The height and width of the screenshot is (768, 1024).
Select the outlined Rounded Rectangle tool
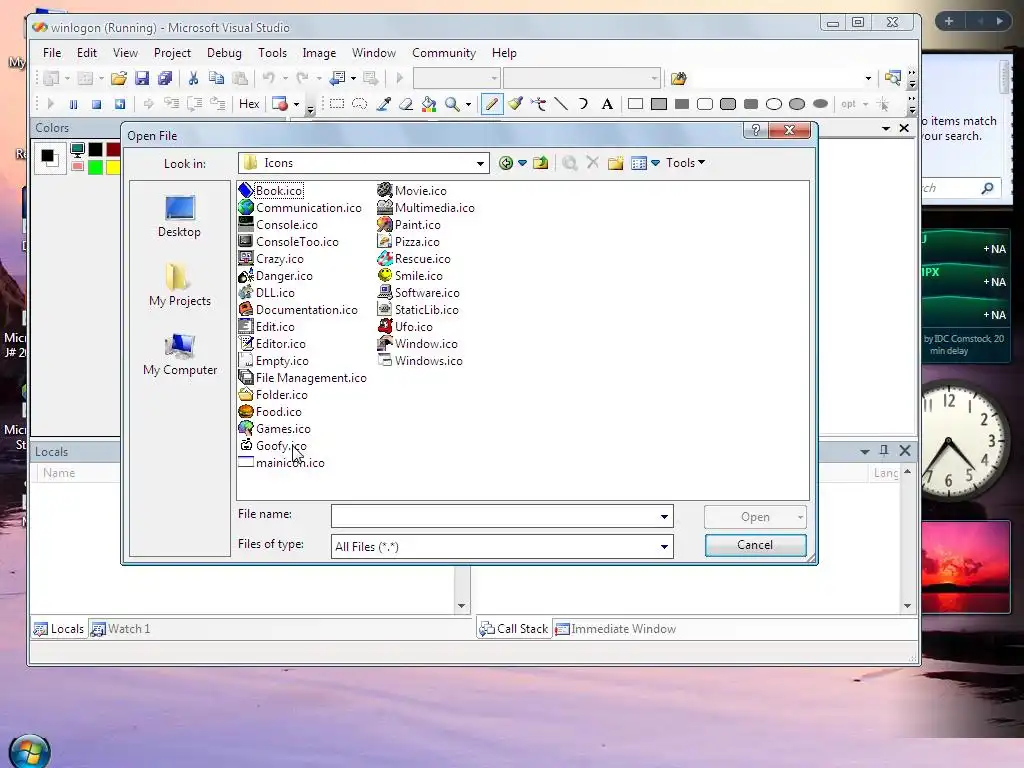705,104
